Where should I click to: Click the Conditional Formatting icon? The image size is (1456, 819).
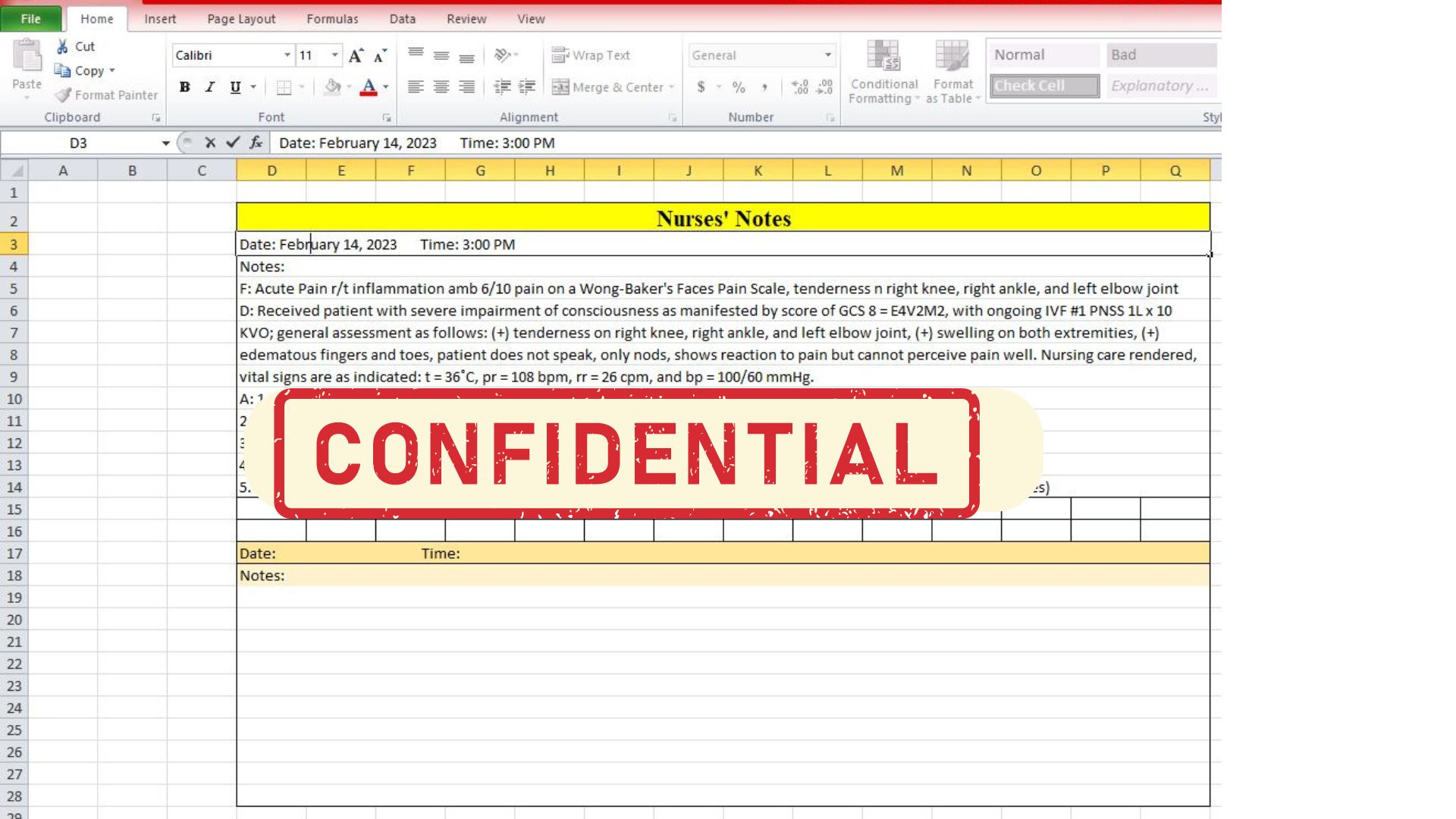883,57
